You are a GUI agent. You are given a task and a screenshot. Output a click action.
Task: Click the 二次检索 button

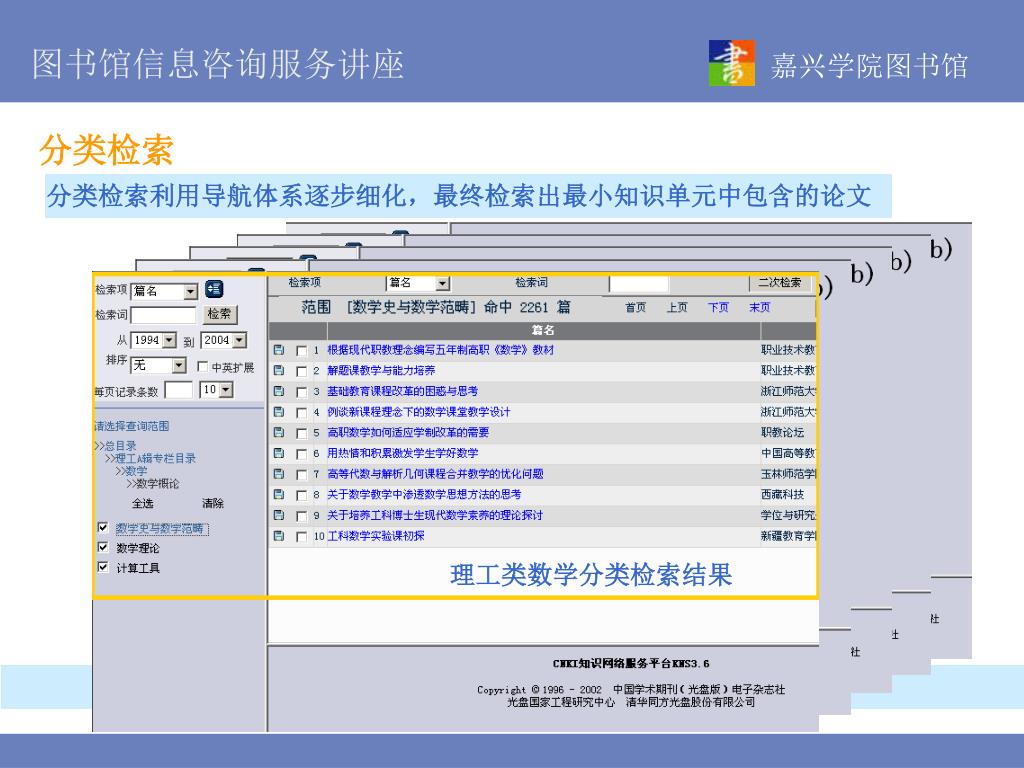[780, 282]
